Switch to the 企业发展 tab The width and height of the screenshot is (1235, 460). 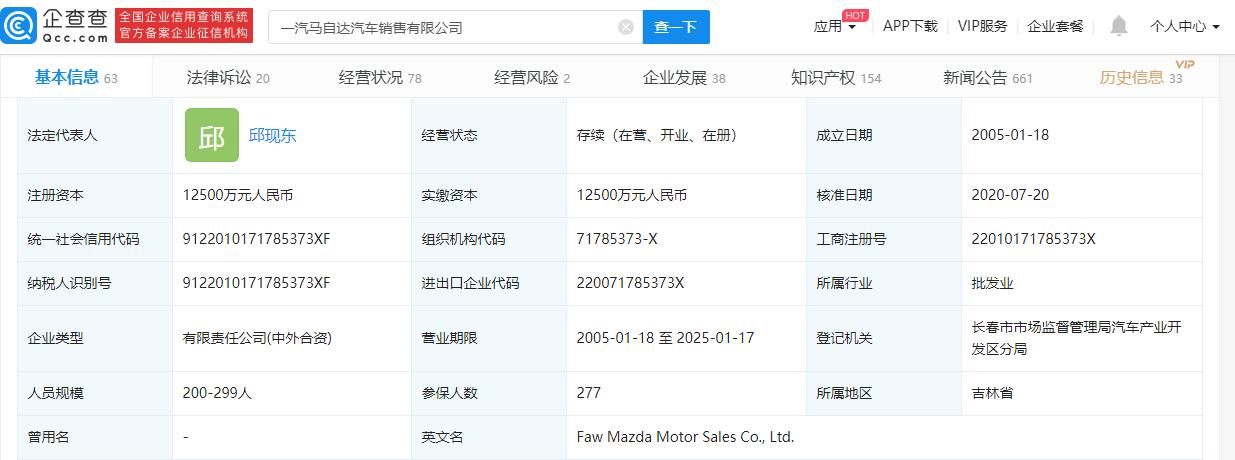(684, 77)
